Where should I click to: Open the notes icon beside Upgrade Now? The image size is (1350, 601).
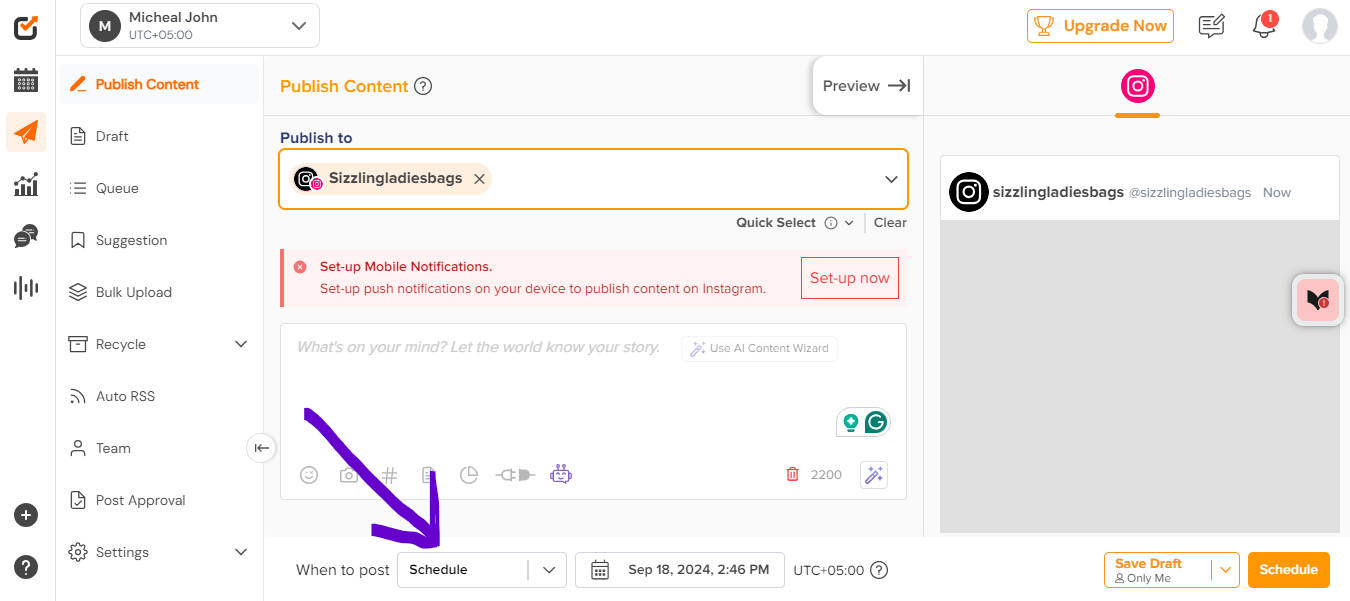(1212, 26)
